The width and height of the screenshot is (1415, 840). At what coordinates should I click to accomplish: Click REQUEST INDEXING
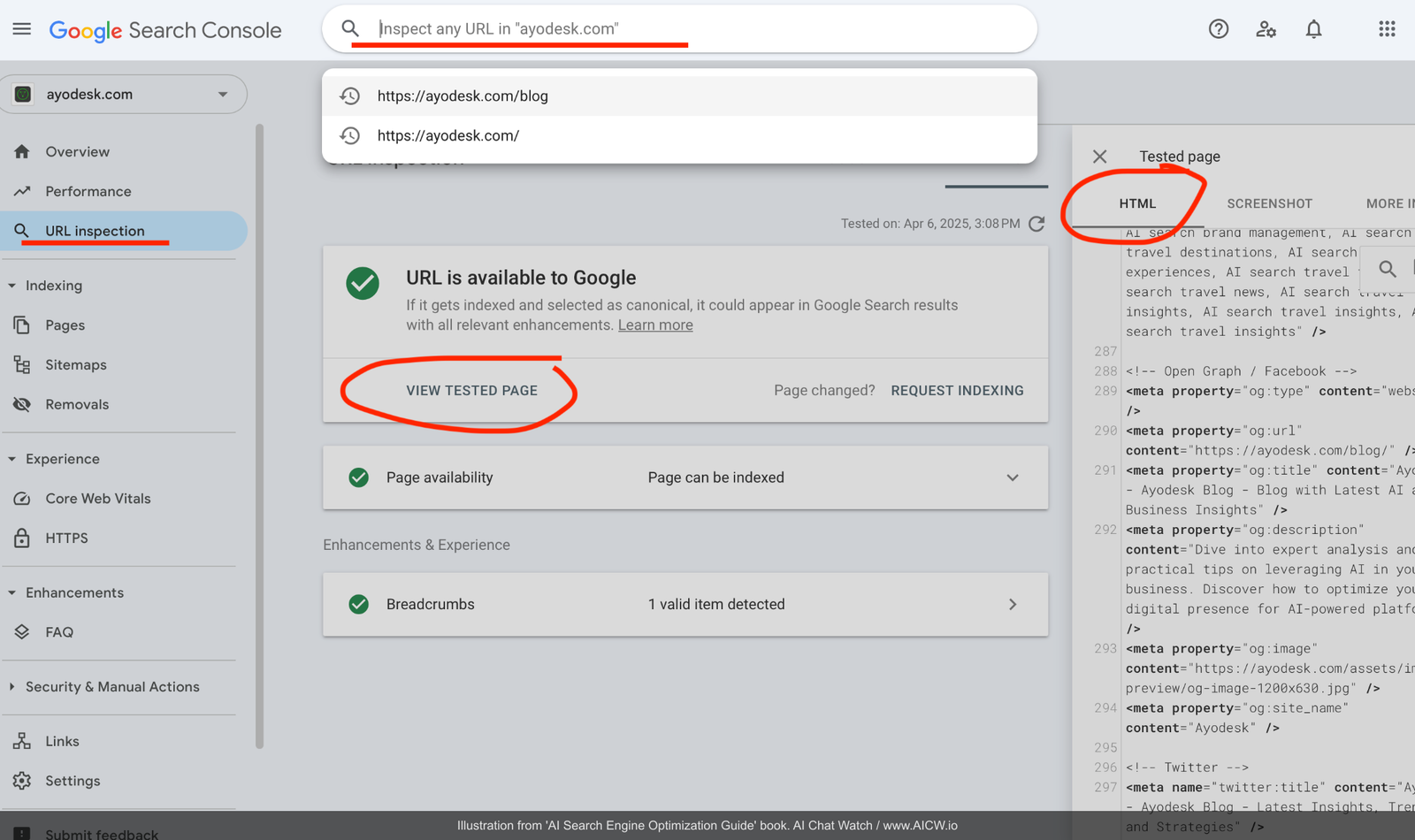pyautogui.click(x=957, y=391)
